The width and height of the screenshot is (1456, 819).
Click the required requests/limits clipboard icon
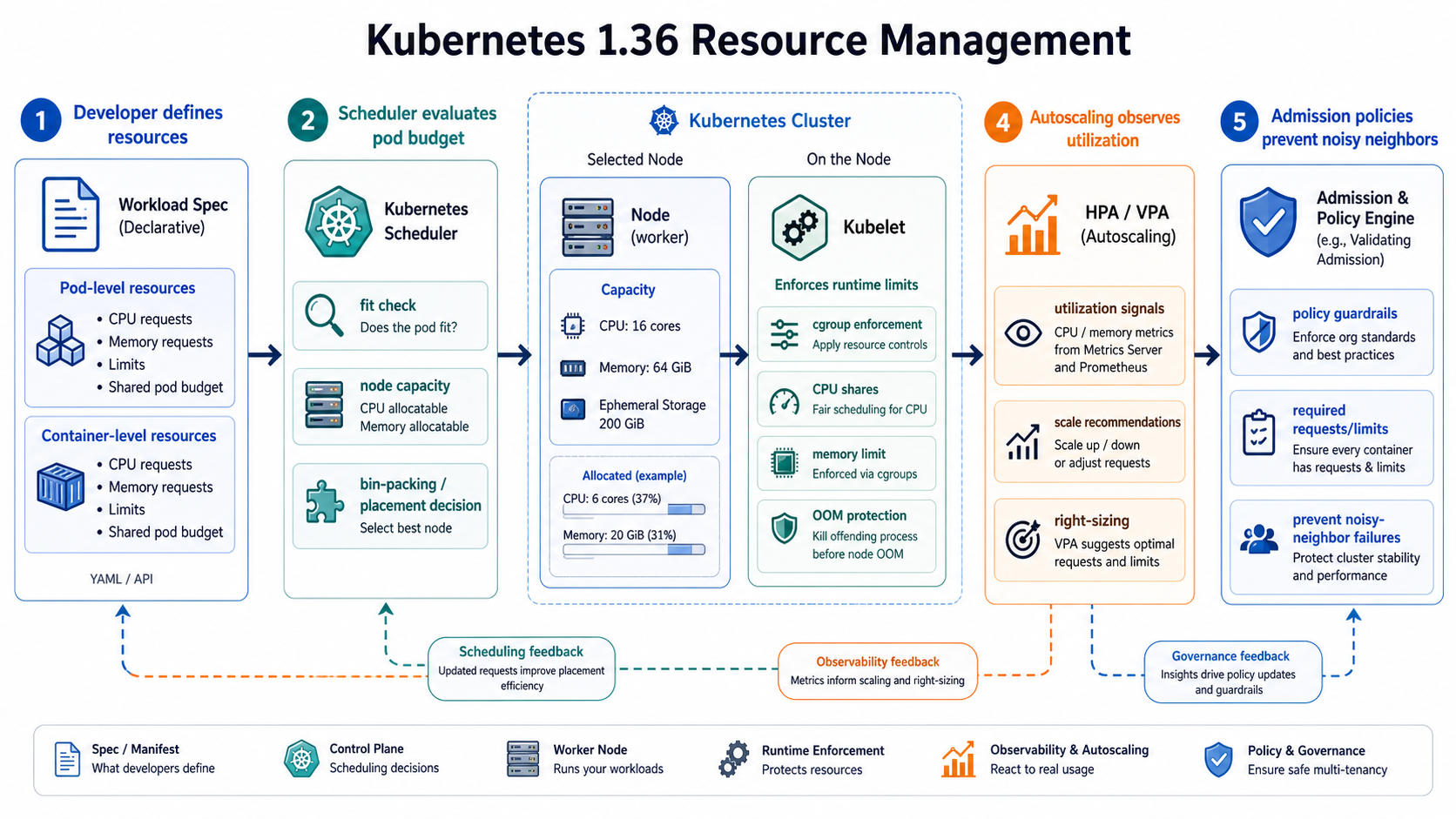(x=1259, y=433)
